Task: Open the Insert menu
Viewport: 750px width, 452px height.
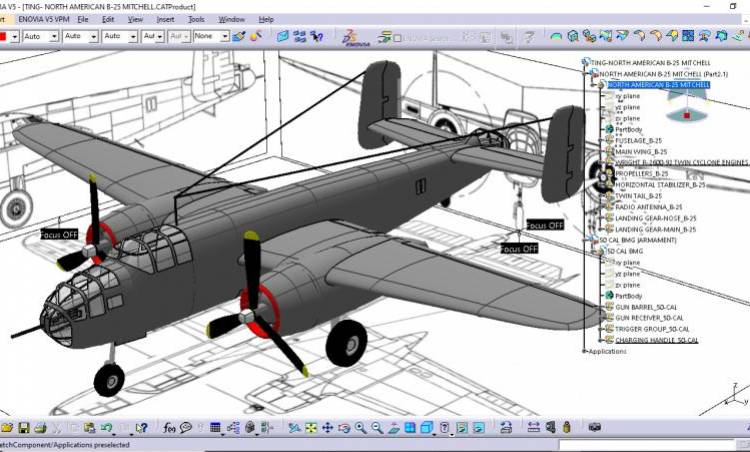Action: click(x=165, y=19)
